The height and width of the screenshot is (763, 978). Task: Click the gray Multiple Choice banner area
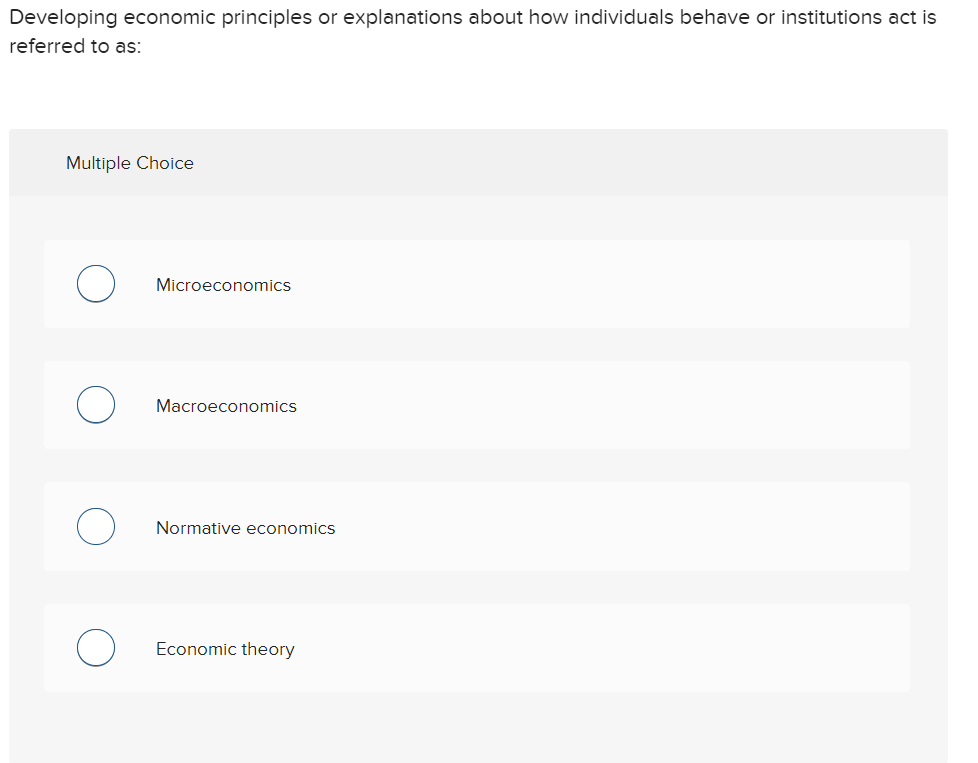tap(600, 162)
